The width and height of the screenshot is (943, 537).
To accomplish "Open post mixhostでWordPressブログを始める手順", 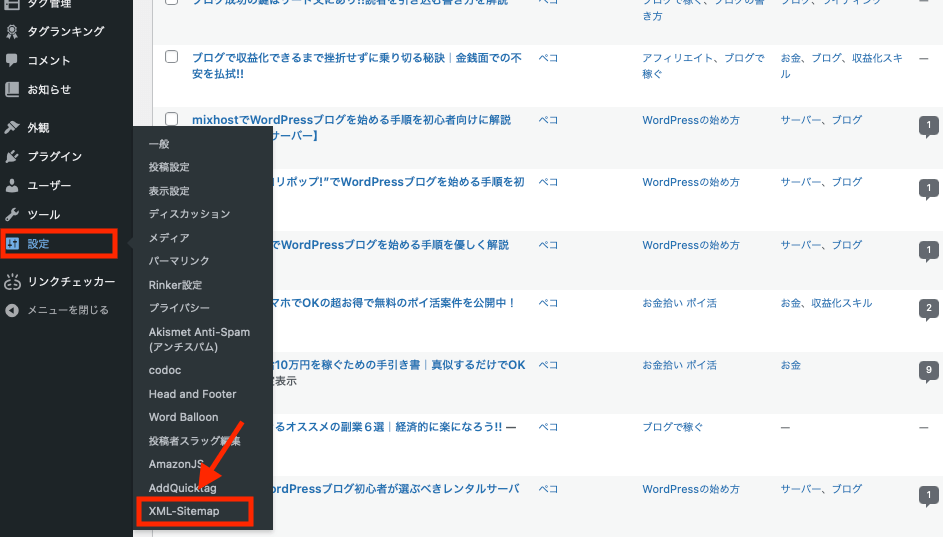I will [x=352, y=120].
